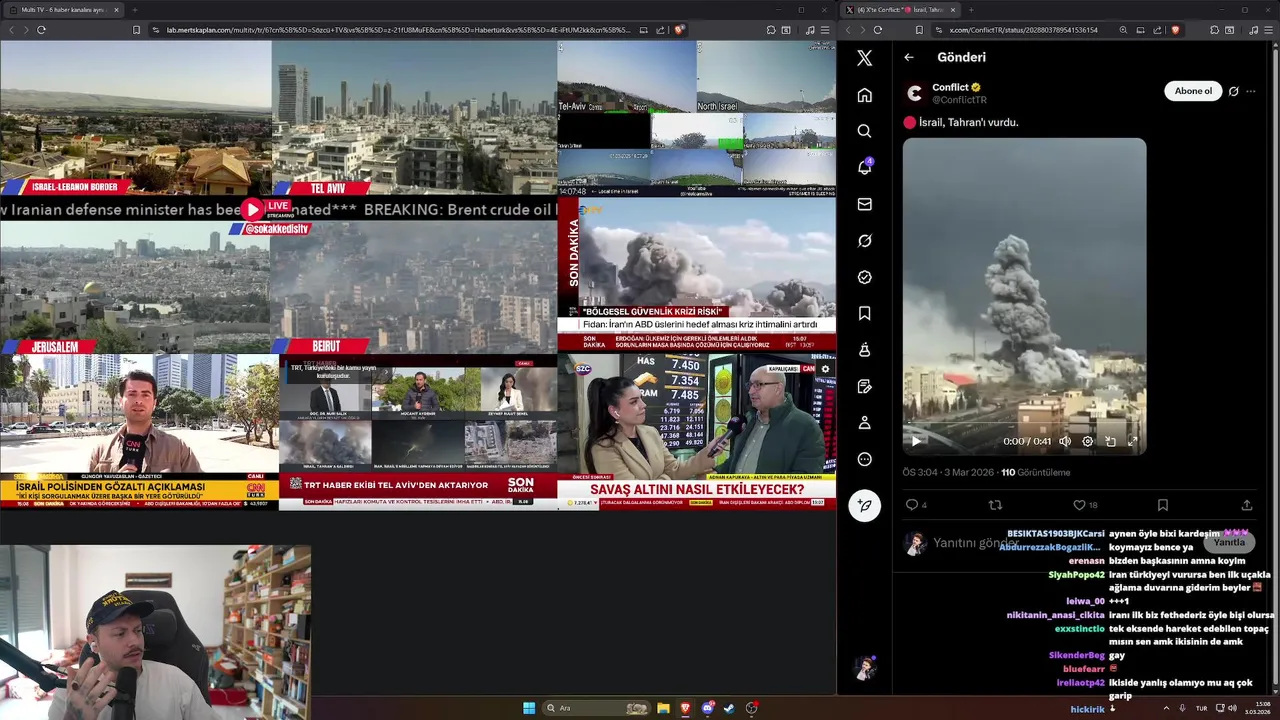This screenshot has width=1280, height=720.
Task: Open video settings gear in tweet video
Action: click(1088, 441)
